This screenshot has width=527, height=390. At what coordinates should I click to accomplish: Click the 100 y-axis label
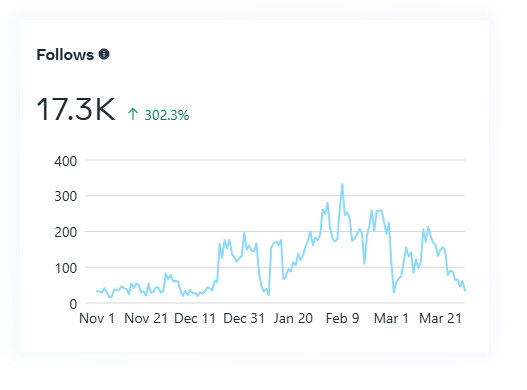[x=66, y=268]
